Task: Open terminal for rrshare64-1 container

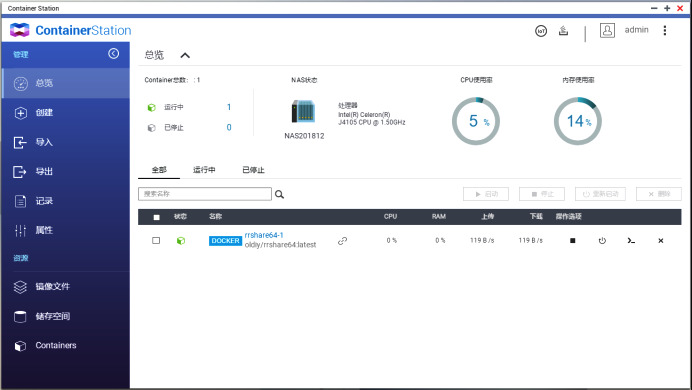Action: click(631, 240)
